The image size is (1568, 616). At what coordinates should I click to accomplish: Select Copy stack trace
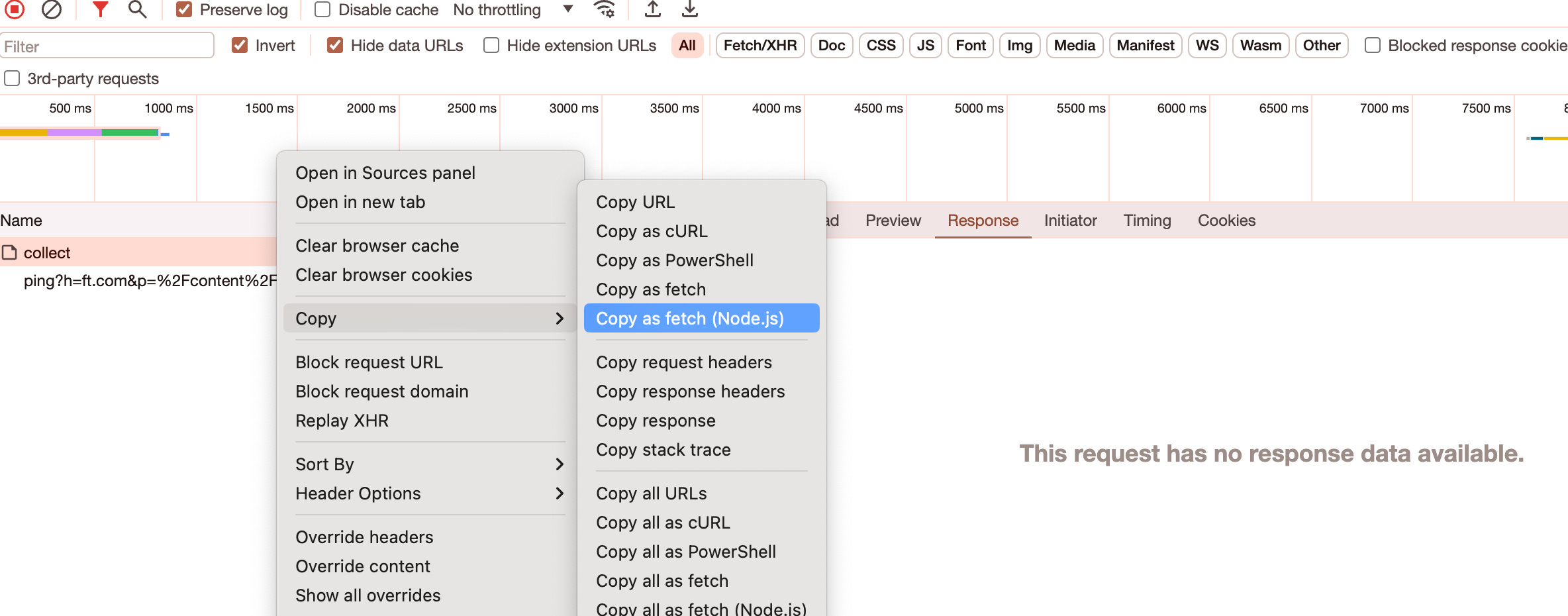click(701, 450)
